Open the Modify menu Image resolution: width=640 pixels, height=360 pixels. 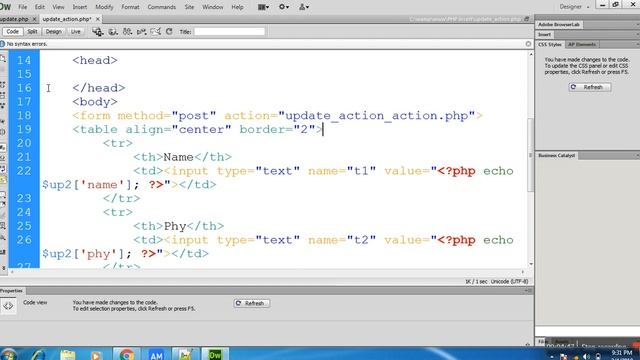(x=104, y=7)
